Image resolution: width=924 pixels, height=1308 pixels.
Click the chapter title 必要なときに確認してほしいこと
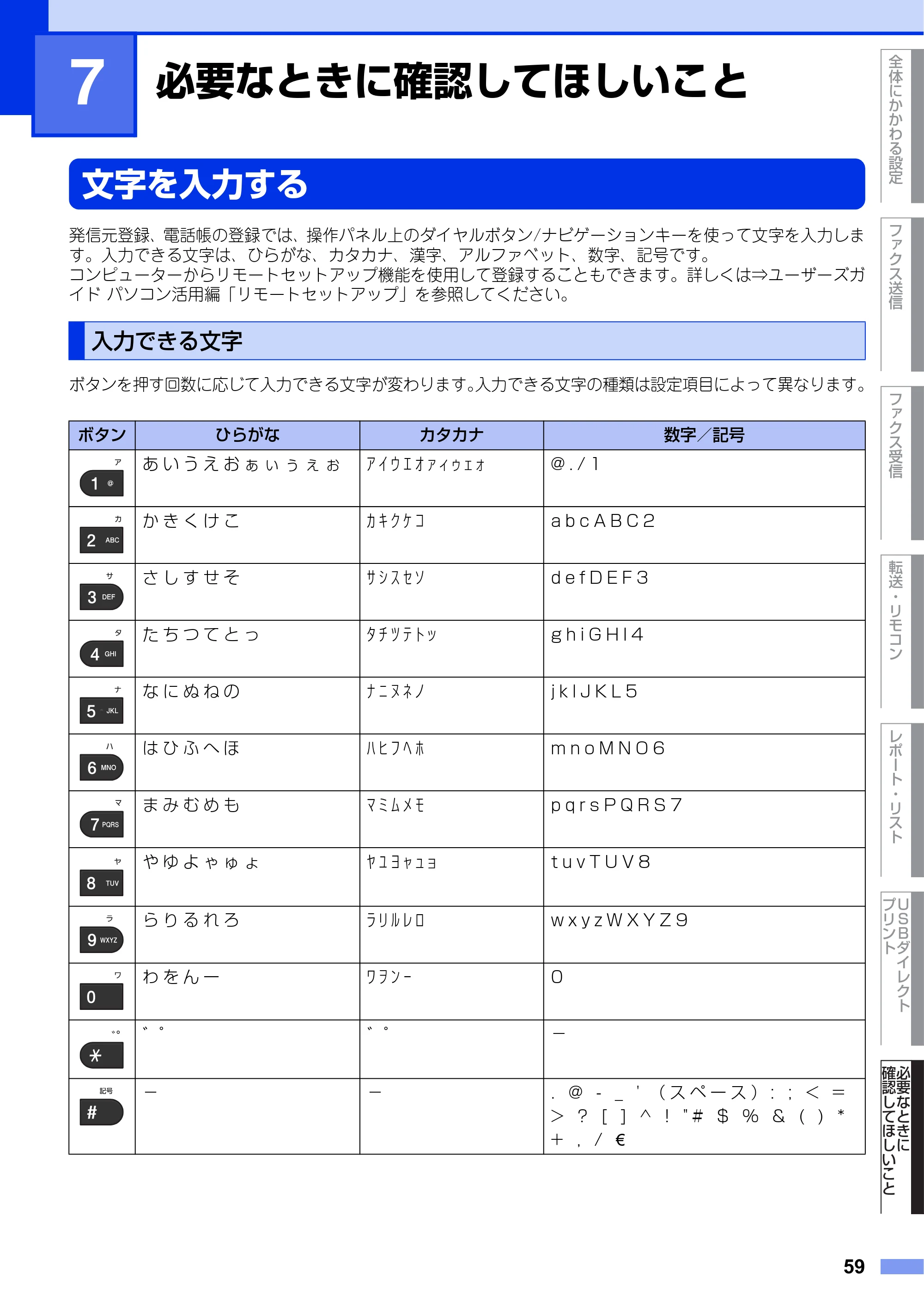[451, 81]
